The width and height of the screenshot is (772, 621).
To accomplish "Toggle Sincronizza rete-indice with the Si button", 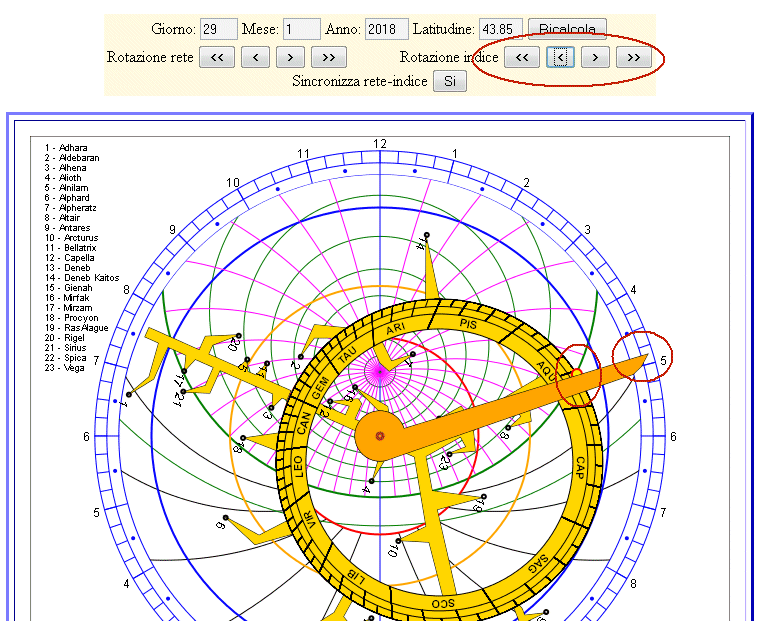I will point(450,81).
